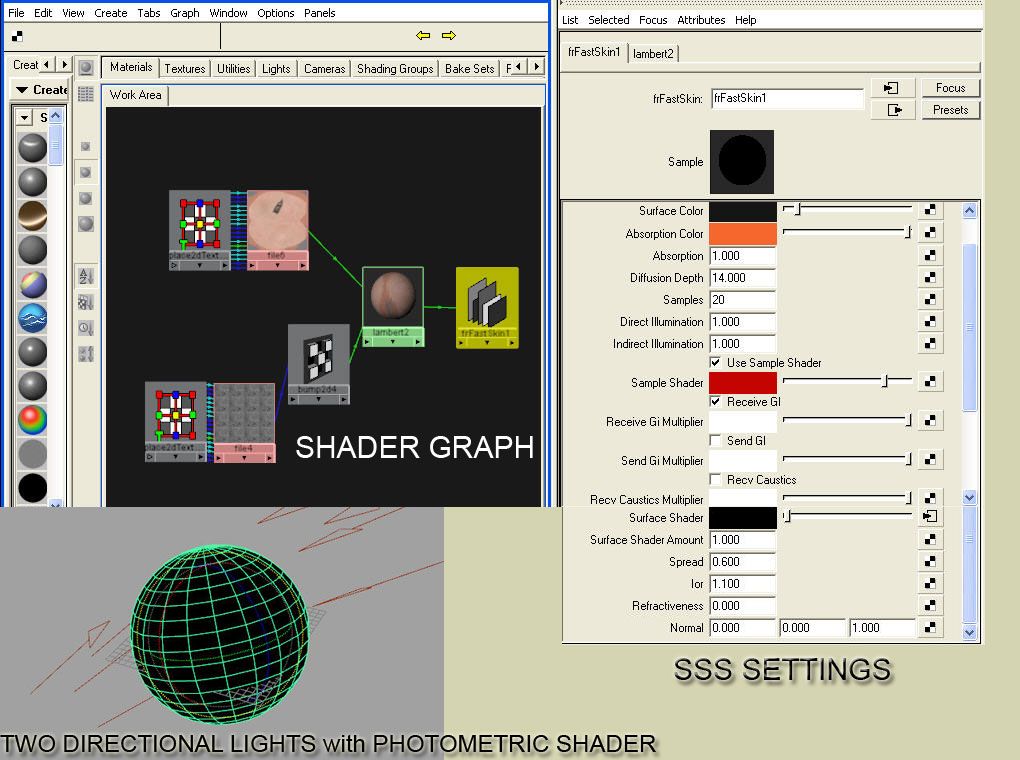1020x760 pixels.
Task: Click the frFastSkin name input field
Action: [x=787, y=98]
